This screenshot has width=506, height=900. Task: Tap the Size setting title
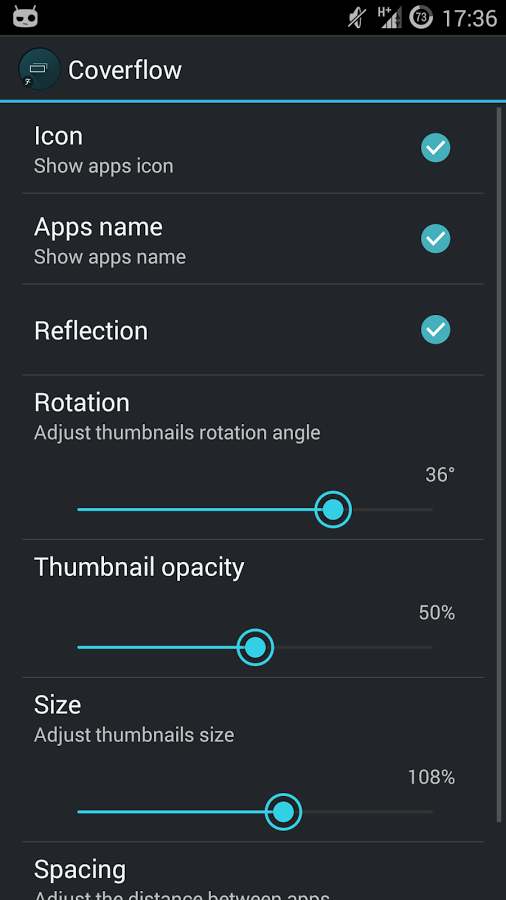[57, 704]
